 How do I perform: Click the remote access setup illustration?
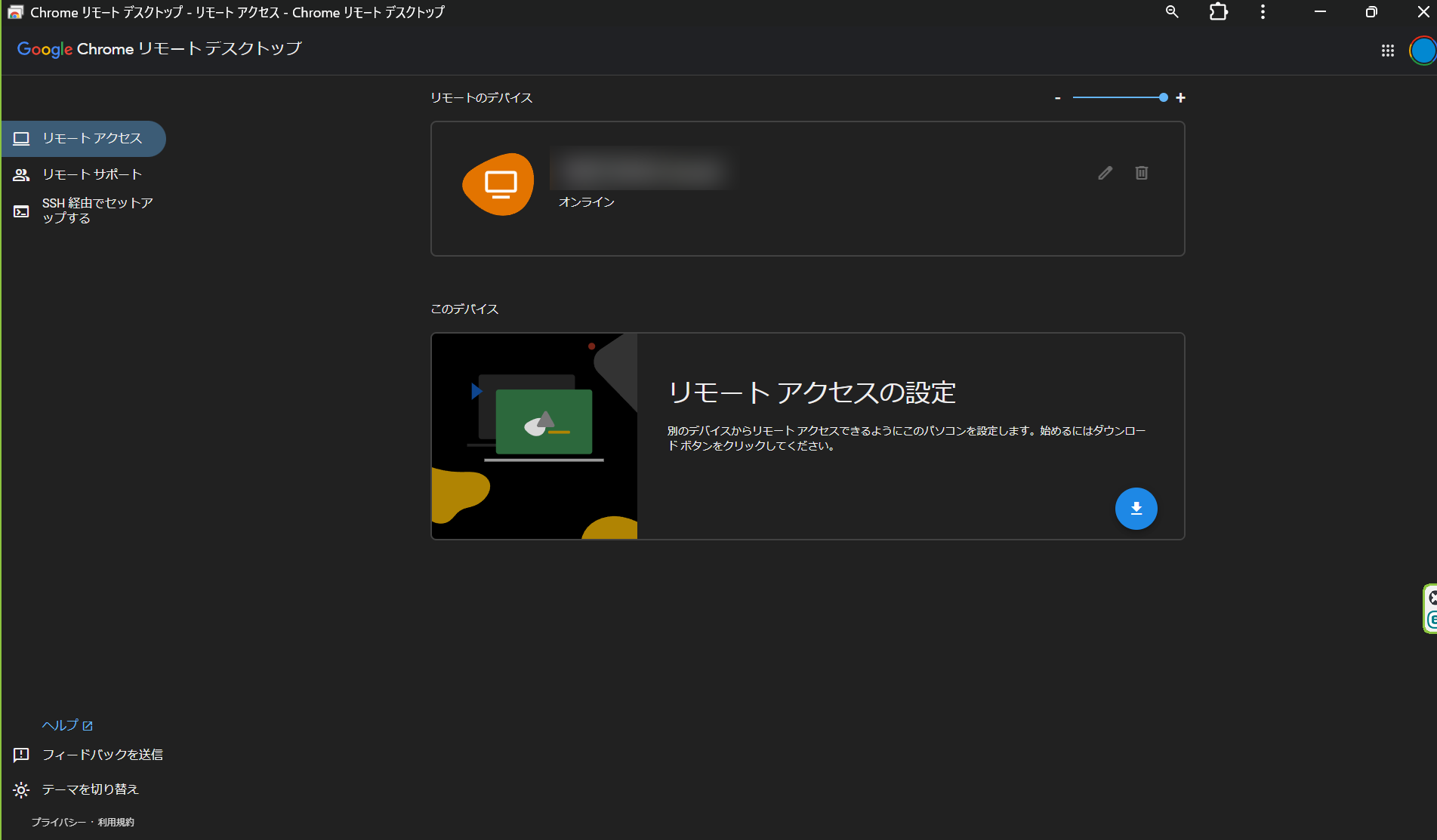tap(535, 436)
